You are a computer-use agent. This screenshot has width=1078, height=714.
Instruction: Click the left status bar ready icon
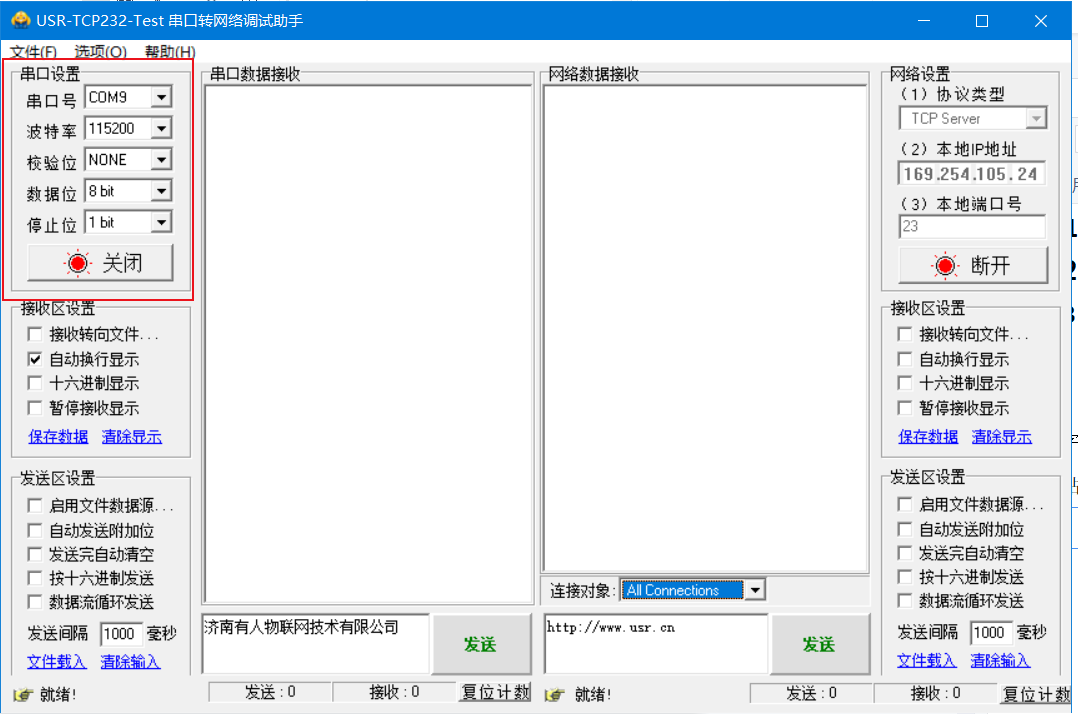pyautogui.click(x=22, y=694)
